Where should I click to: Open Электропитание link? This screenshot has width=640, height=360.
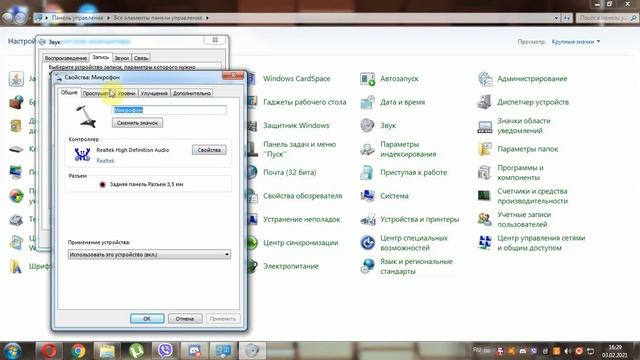tap(291, 266)
